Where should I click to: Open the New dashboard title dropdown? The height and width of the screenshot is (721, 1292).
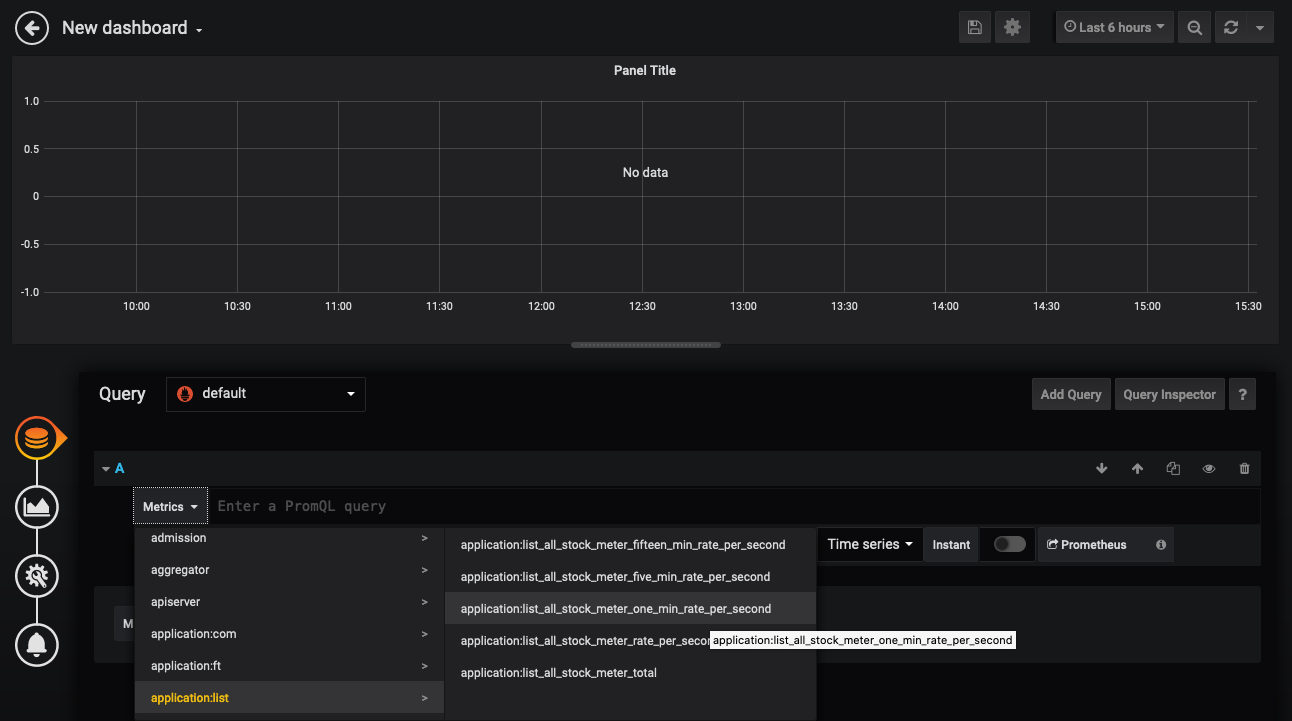tap(132, 28)
